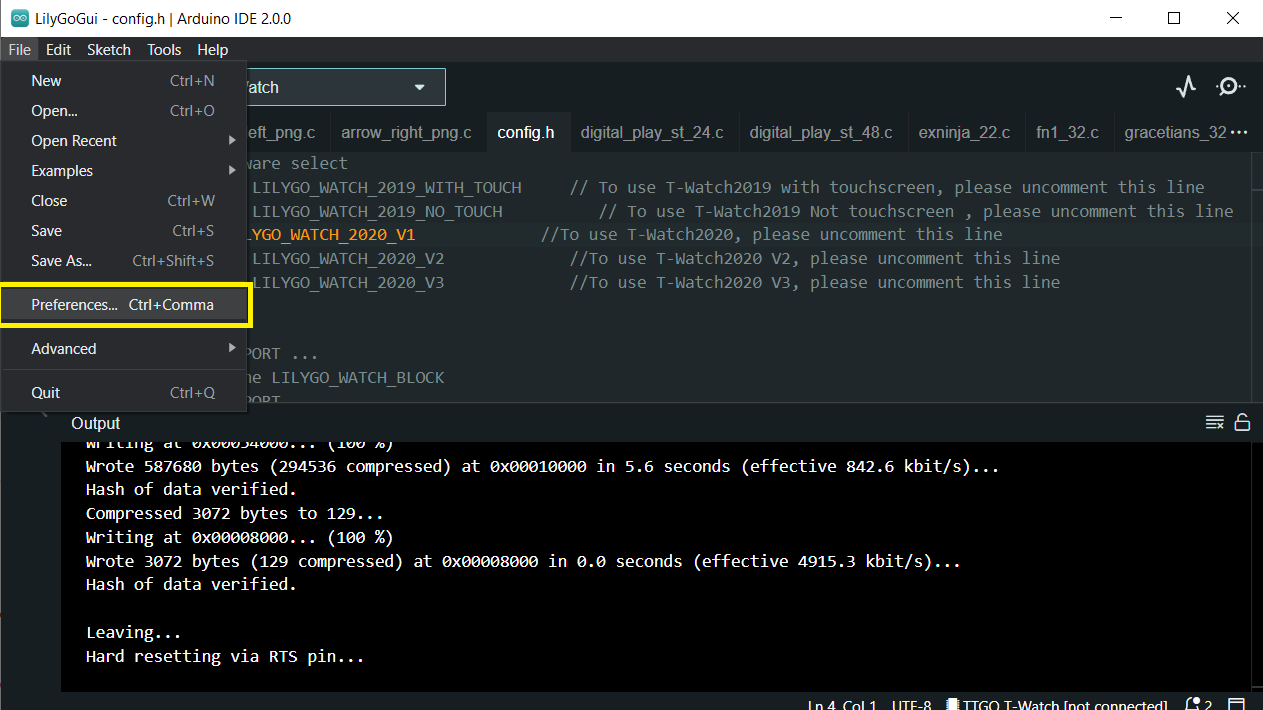The height and width of the screenshot is (710, 1263).
Task: Click the LILYGO_WATCH_2019_NO_TOUCH code line
Action: click(x=742, y=211)
